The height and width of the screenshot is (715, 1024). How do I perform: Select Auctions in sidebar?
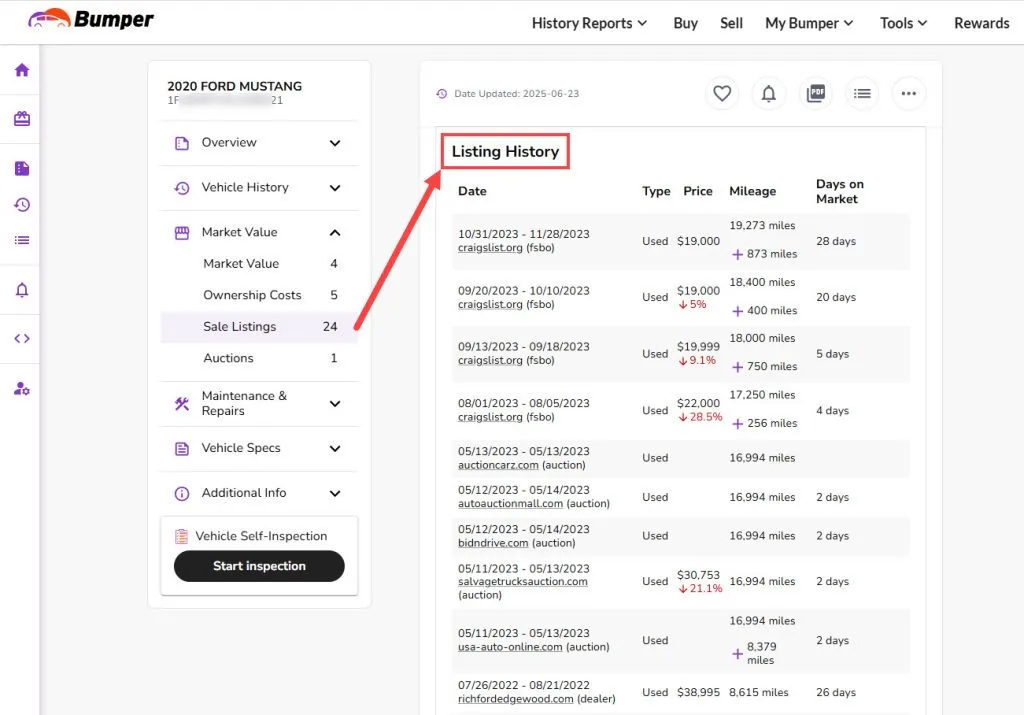tap(259, 358)
